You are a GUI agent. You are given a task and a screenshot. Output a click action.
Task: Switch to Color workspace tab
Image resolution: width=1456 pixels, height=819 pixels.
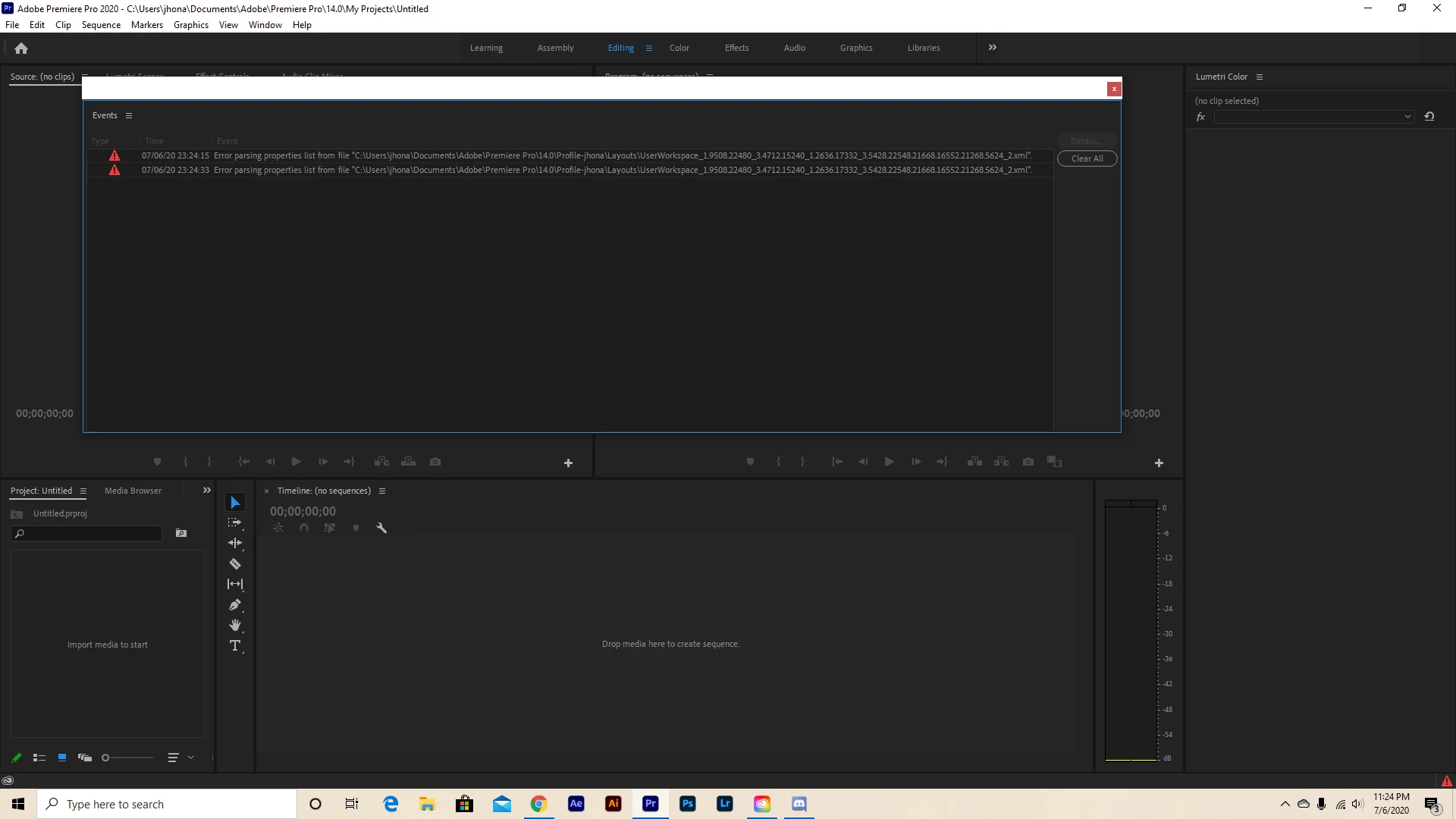tap(679, 48)
